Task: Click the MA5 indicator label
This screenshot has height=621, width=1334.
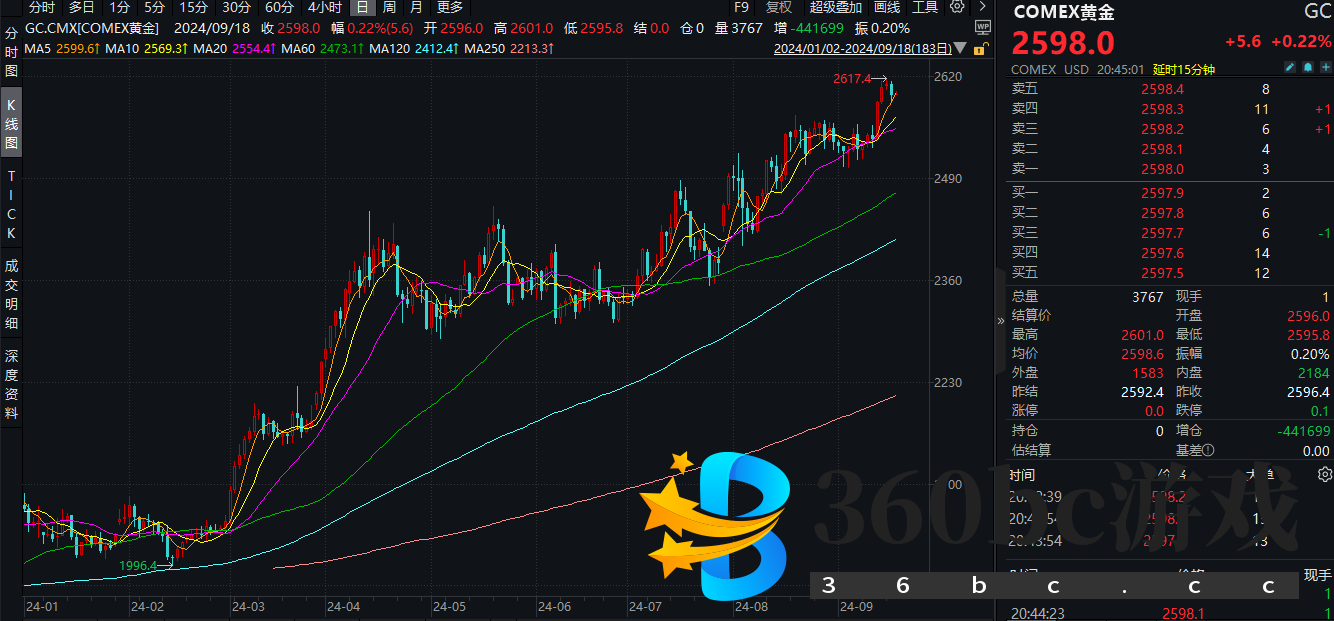Action: coord(38,48)
